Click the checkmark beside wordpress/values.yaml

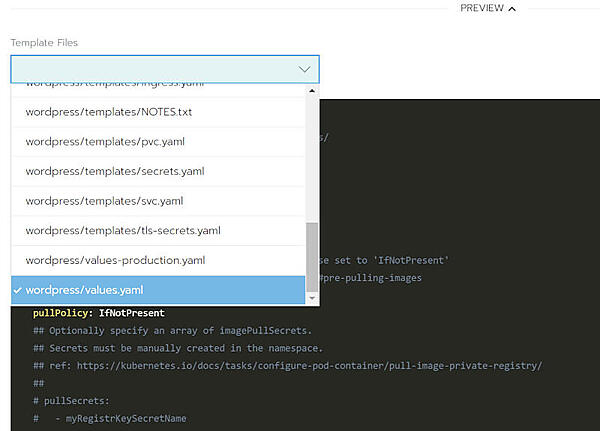(18, 291)
